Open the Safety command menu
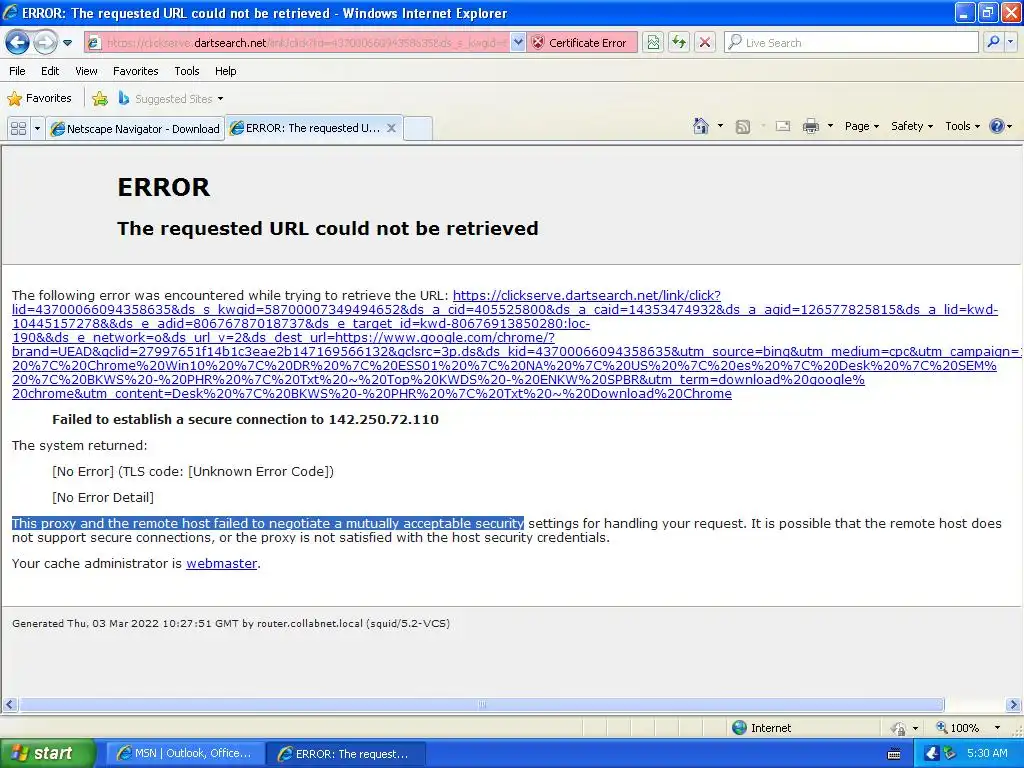The height and width of the screenshot is (768, 1024). [x=912, y=126]
